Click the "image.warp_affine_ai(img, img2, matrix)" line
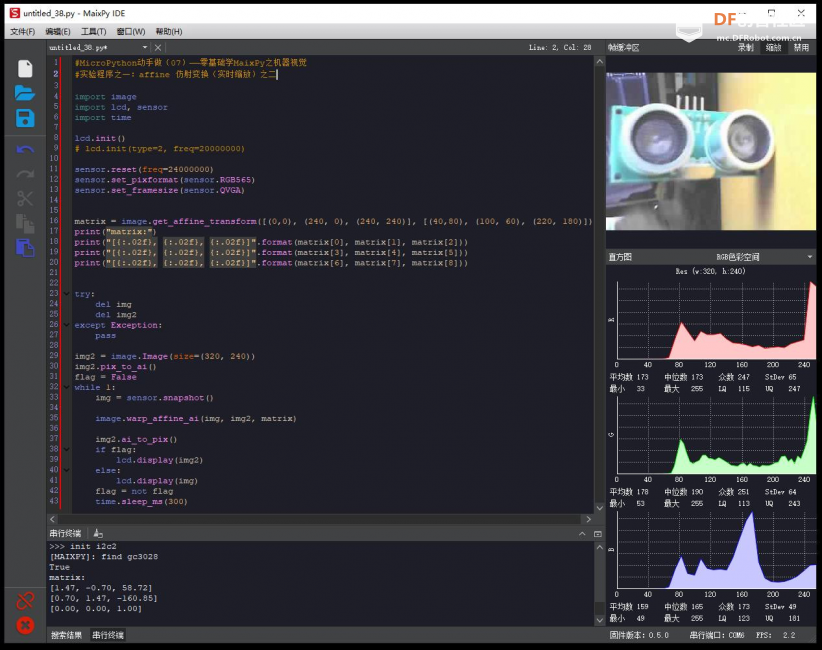 (196, 419)
